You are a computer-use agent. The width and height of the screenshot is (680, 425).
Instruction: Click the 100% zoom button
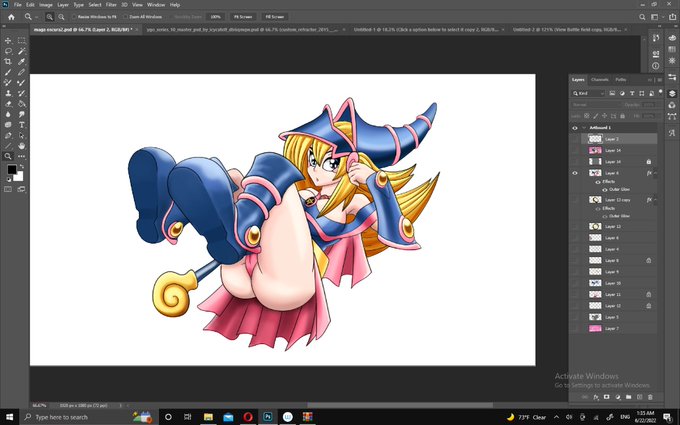[216, 17]
